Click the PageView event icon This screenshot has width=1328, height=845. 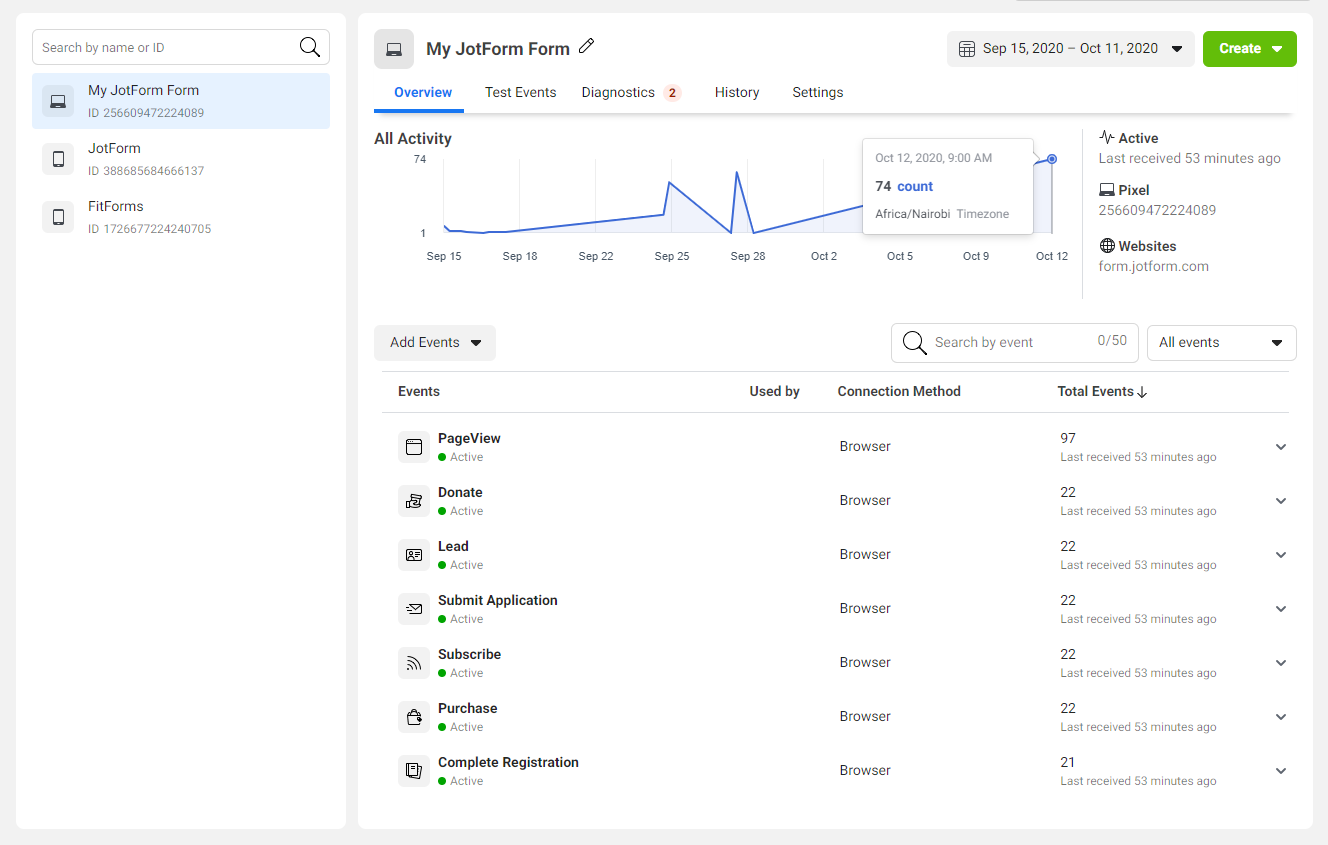point(414,447)
